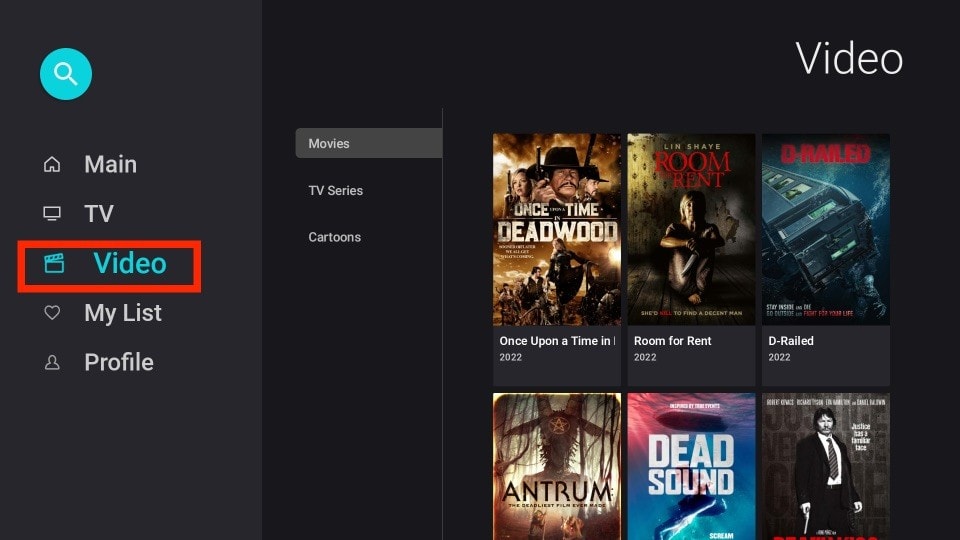Viewport: 960px width, 540px height.
Task: Click the Video clapperboard icon
Action: click(54, 263)
